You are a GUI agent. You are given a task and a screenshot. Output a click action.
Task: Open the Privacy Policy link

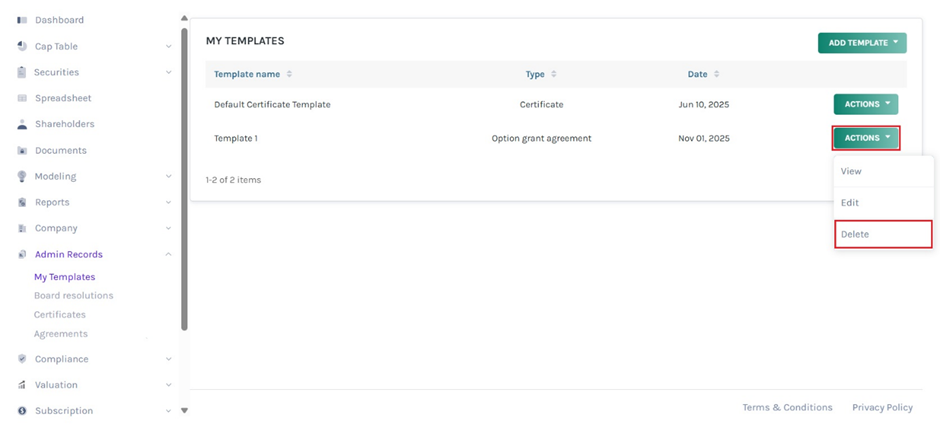882,407
